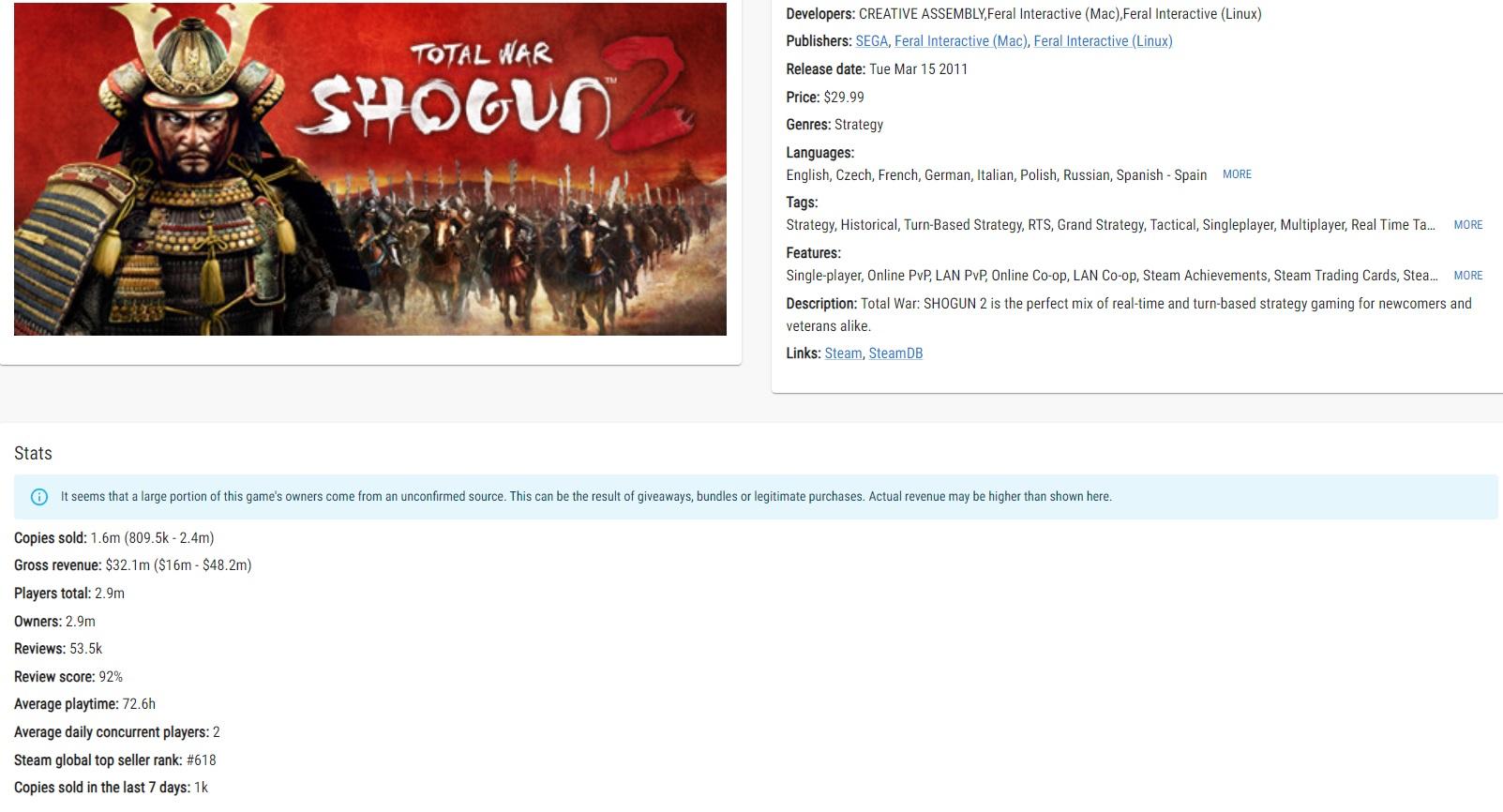Click the Total War Shogun 2 banner image
This screenshot has height=812, width=1503.
(370, 169)
